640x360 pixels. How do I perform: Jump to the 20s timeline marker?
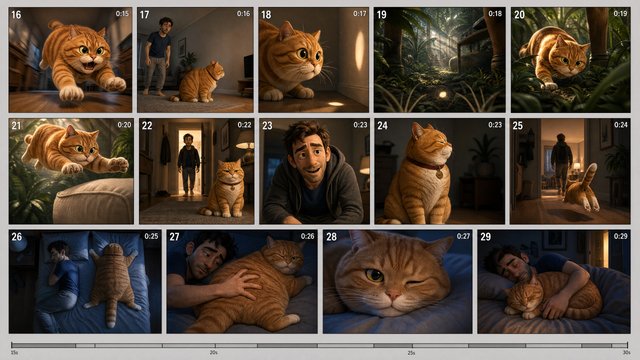(213, 352)
